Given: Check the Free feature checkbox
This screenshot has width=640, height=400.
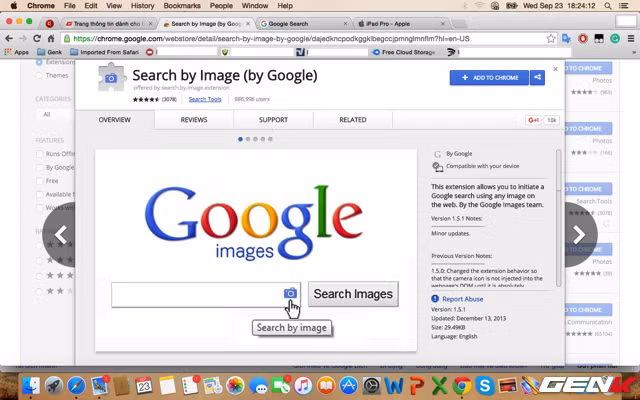Looking at the screenshot, I should click(40, 181).
